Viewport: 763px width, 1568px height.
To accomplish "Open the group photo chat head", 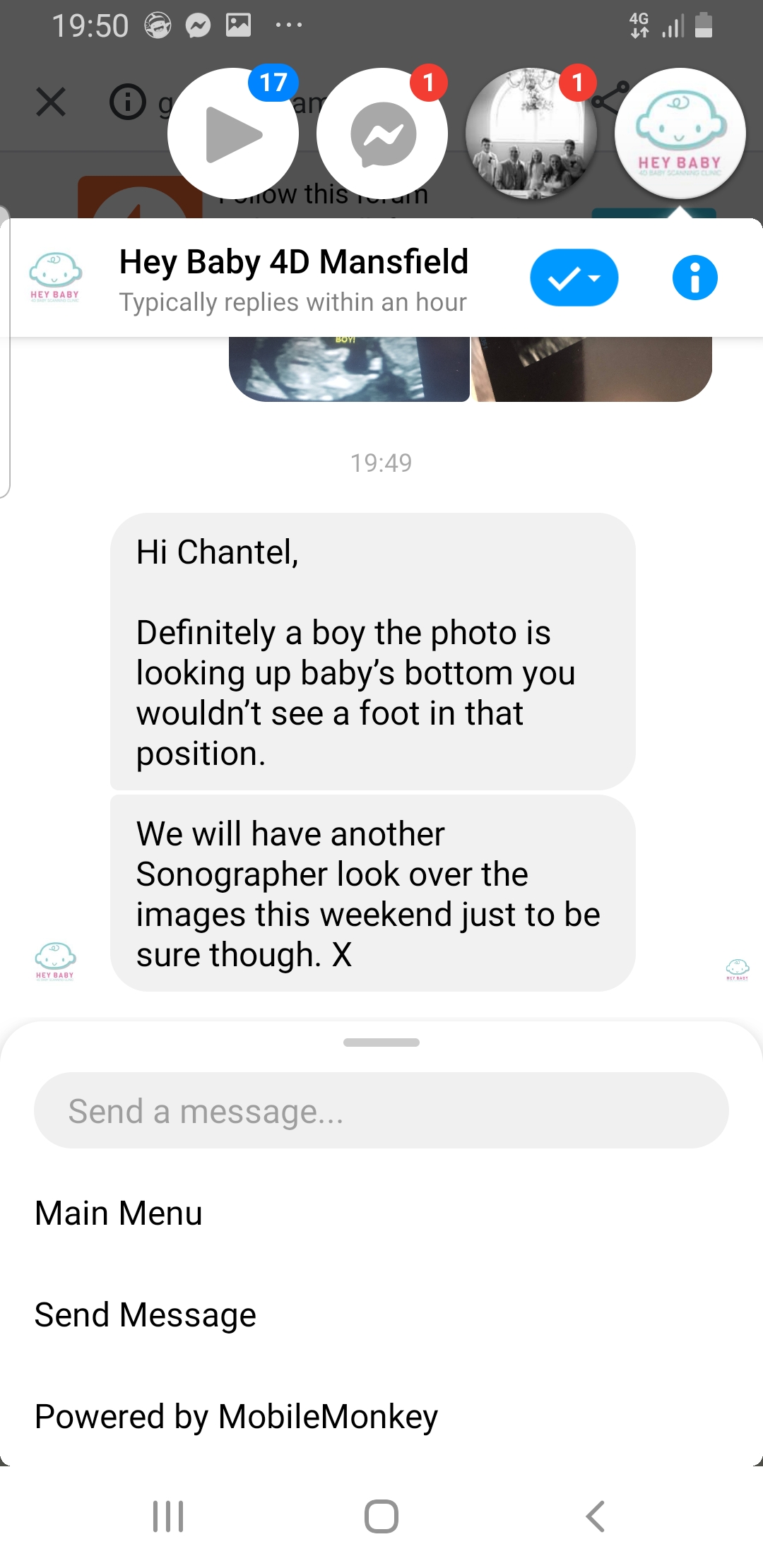I will point(531,133).
